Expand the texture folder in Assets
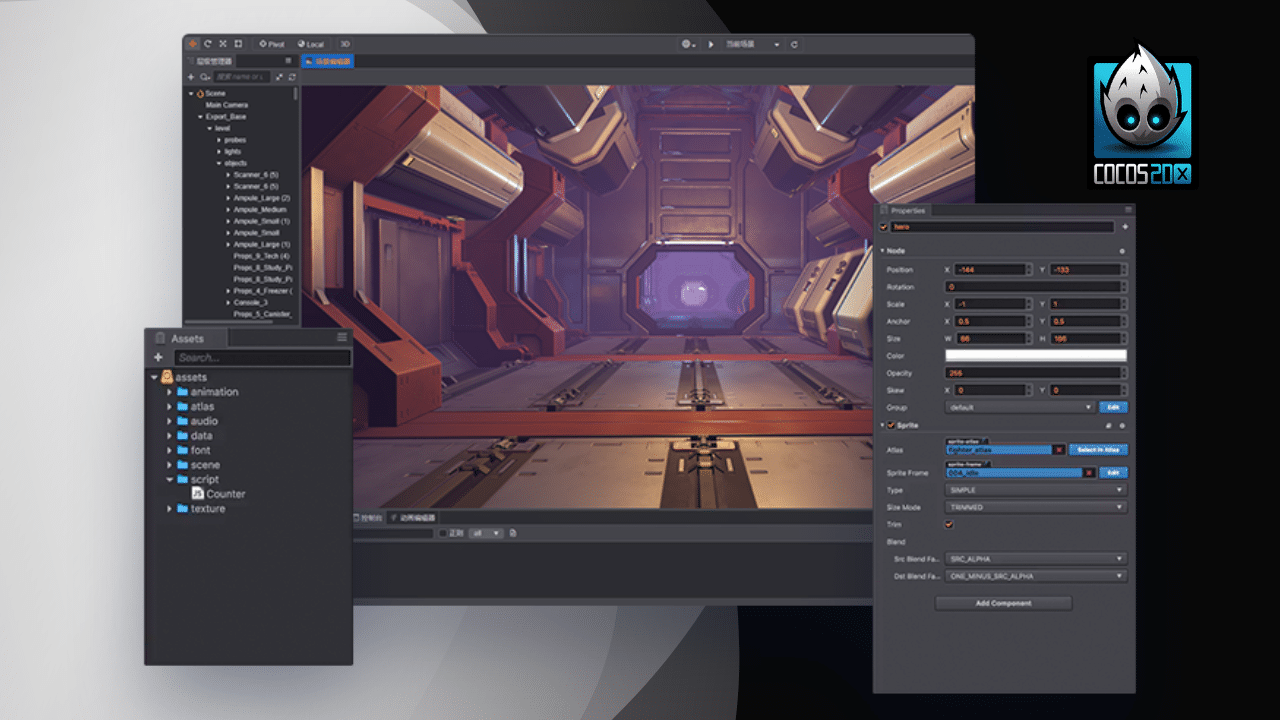This screenshot has height=720, width=1280. [x=170, y=508]
